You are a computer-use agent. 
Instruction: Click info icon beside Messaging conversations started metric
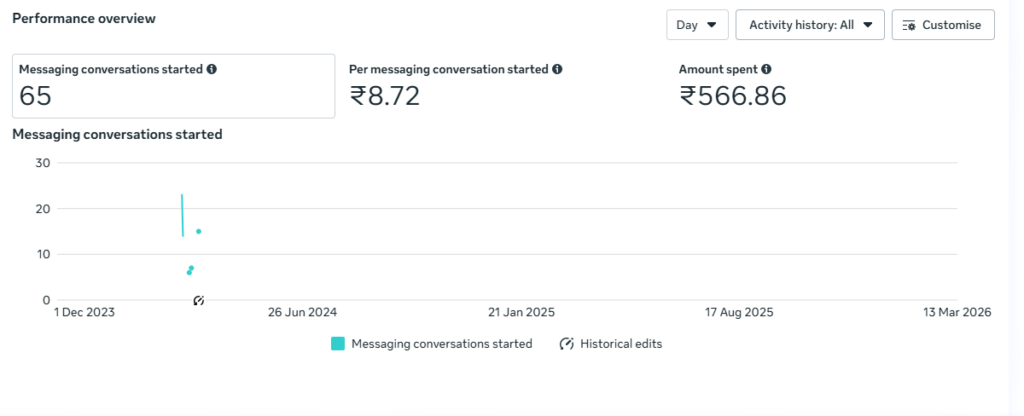(x=212, y=70)
